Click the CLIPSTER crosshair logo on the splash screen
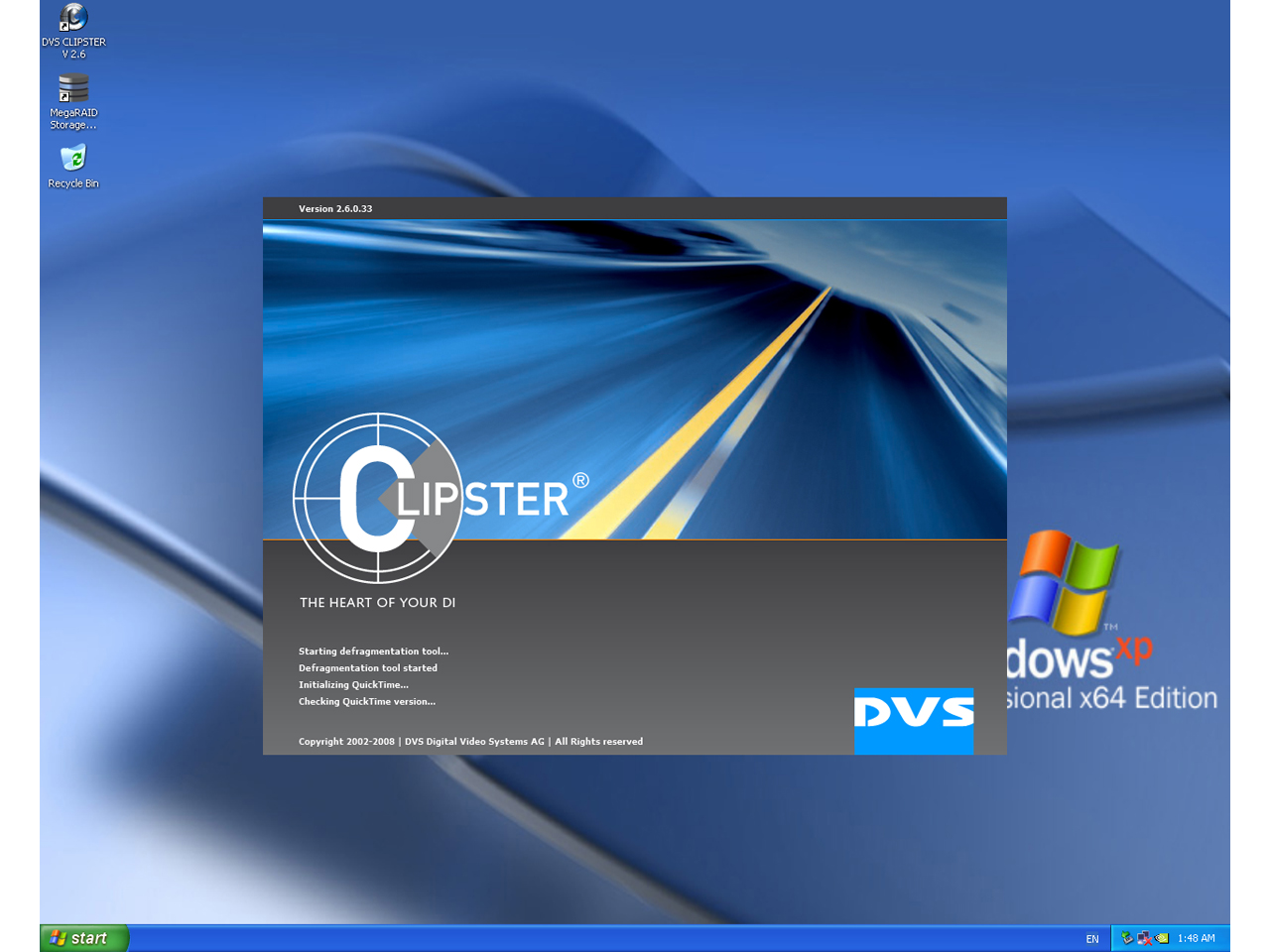1270x952 pixels. tap(377, 496)
